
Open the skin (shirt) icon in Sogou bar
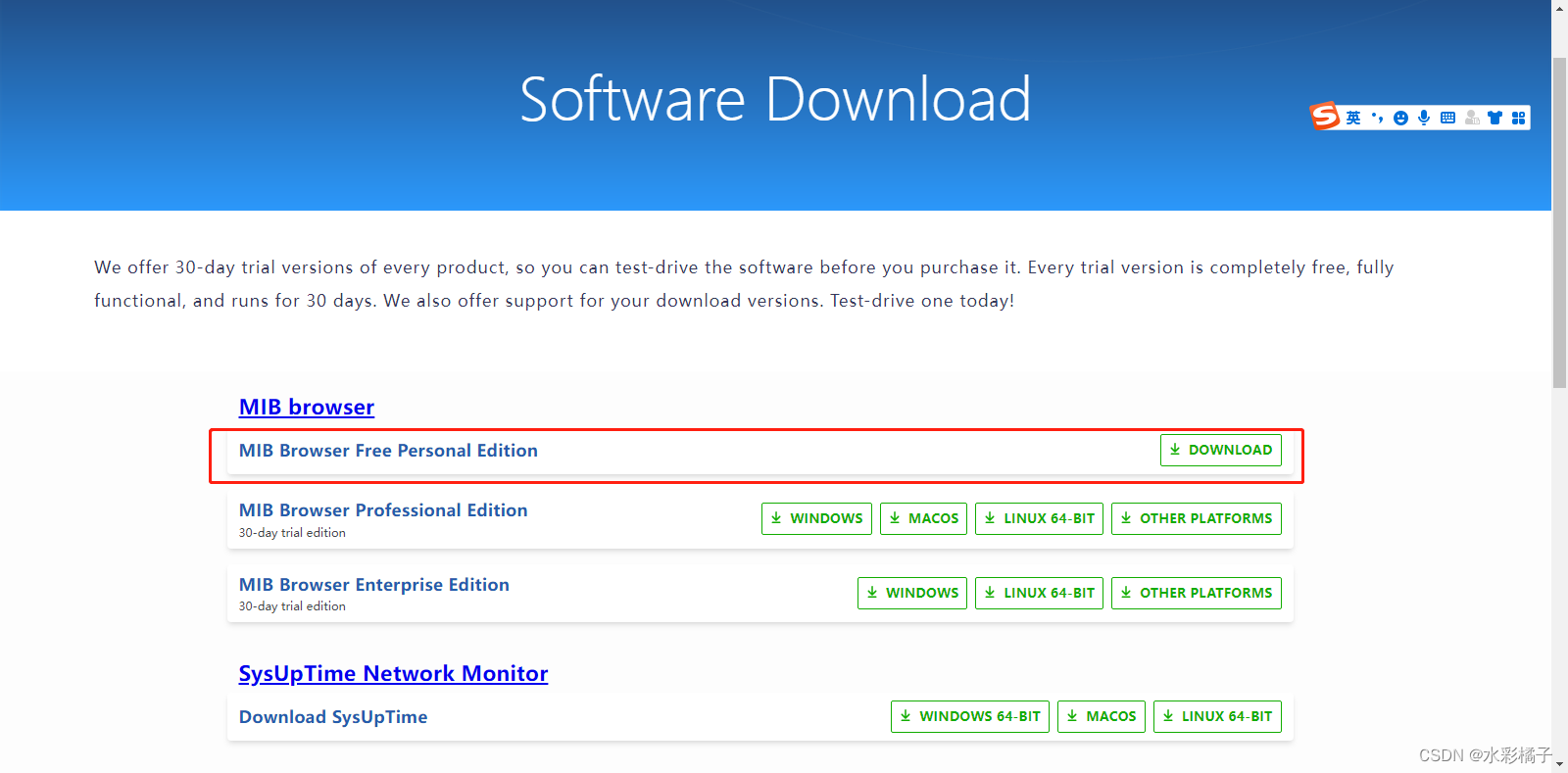(x=1494, y=118)
